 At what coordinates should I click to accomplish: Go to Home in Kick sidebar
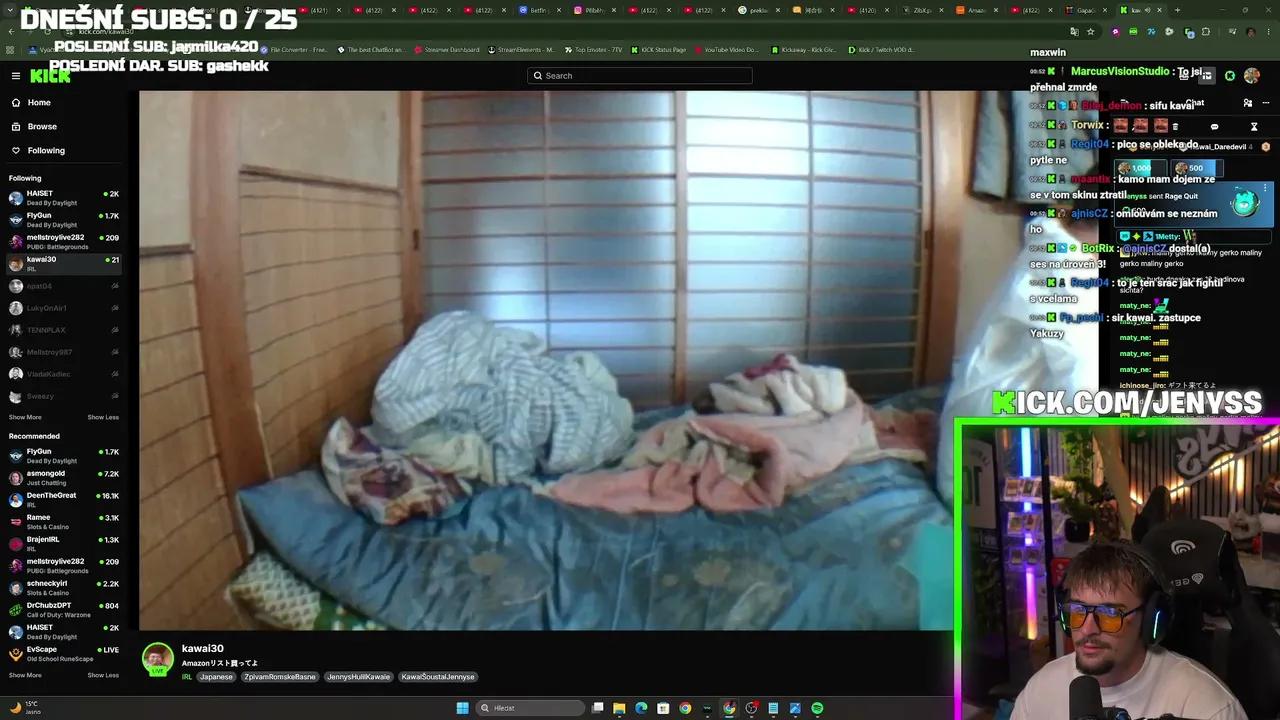coord(39,103)
